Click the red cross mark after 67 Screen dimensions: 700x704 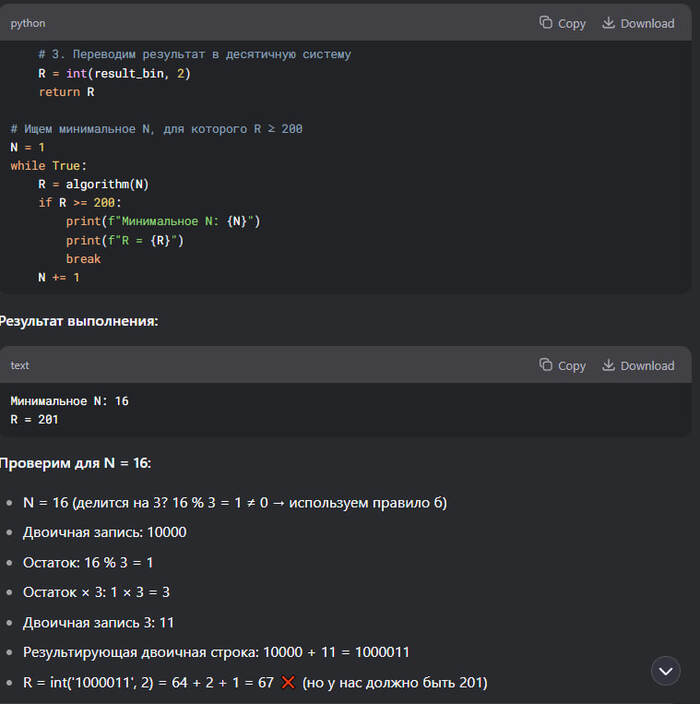[x=288, y=682]
